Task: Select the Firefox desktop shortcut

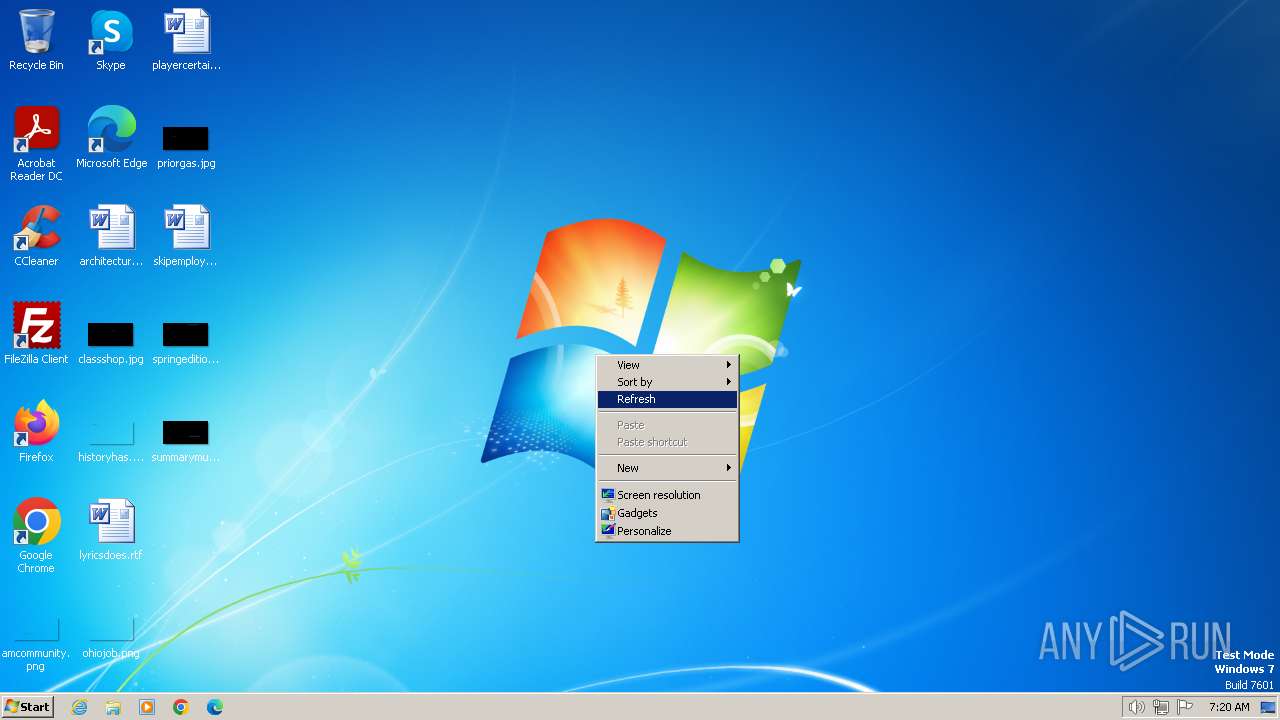Action: [x=36, y=432]
